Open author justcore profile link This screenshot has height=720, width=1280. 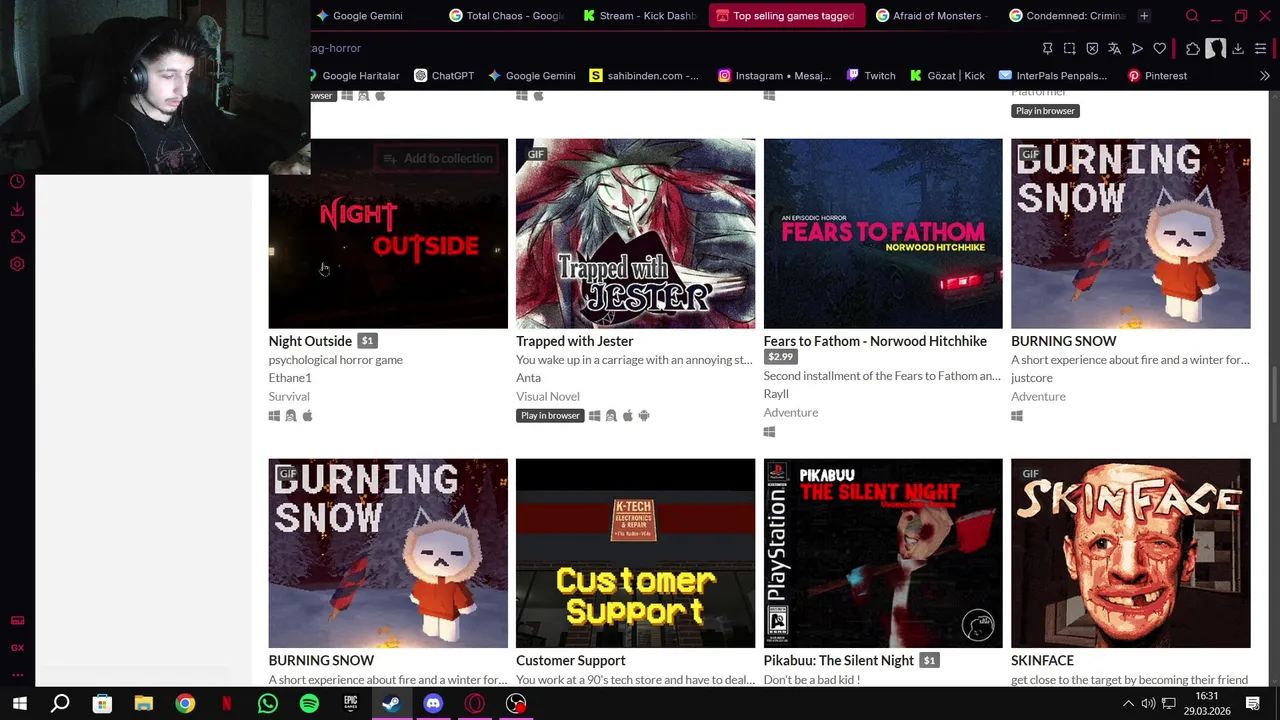click(x=1032, y=378)
